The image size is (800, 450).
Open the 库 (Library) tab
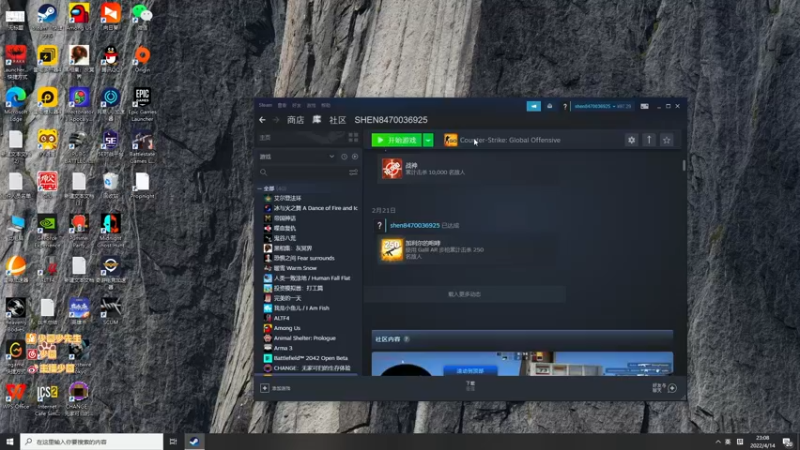pos(317,120)
